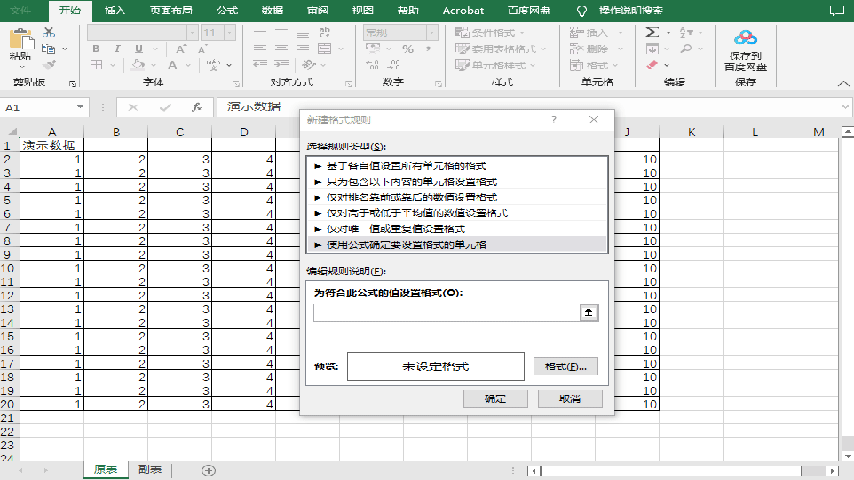Screen dimensions: 854x480
Task: Click the Cut scissors icon
Action: [x=49, y=32]
